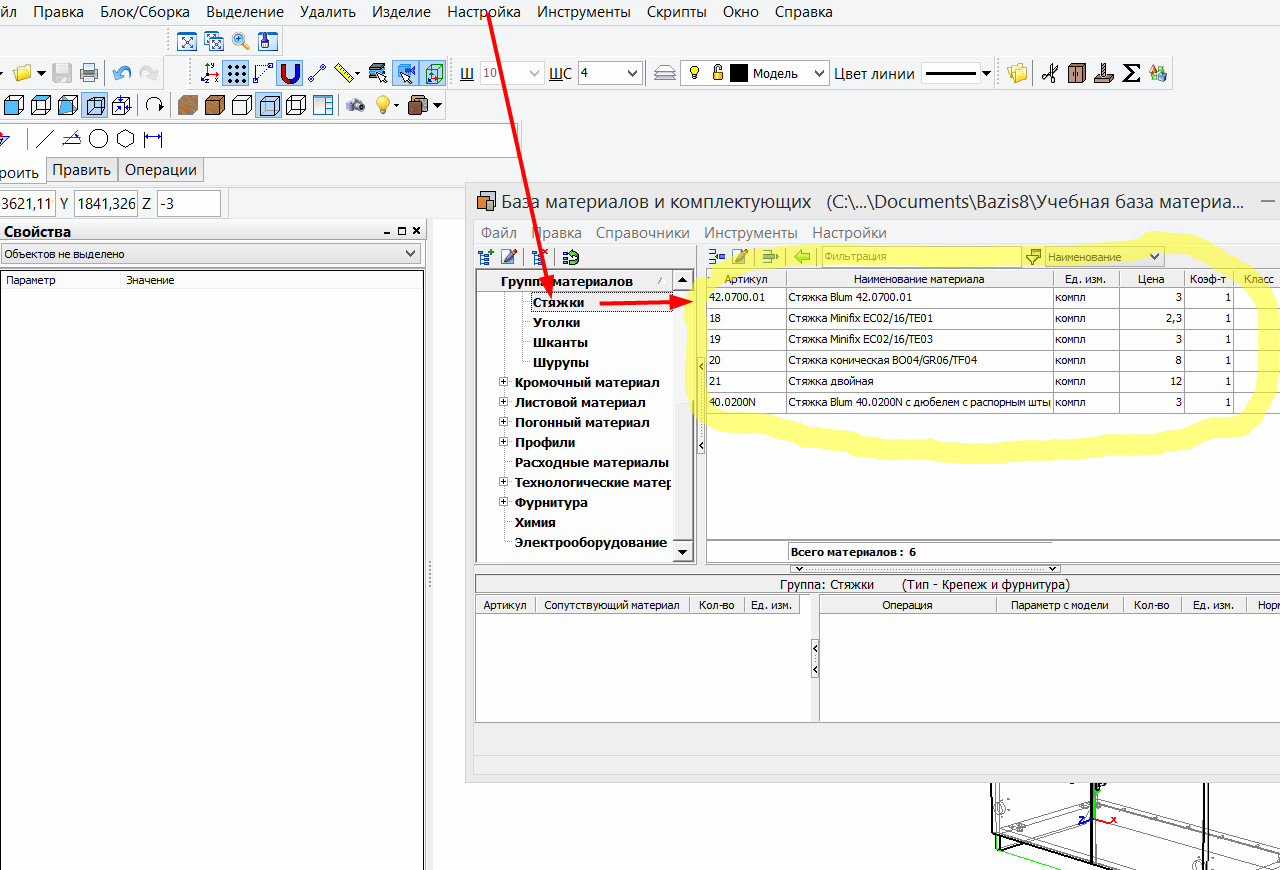Click the Фильтрация input field
This screenshot has width=1280, height=870.
tap(921, 257)
